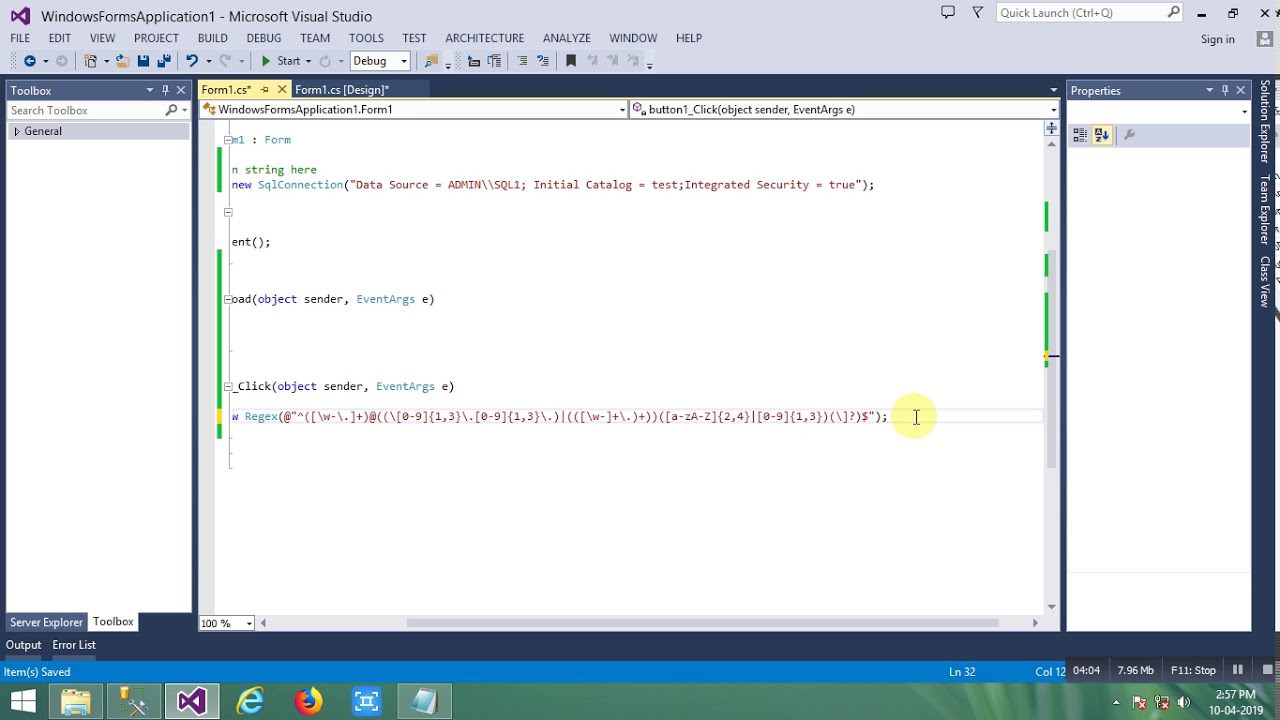Viewport: 1280px width, 720px height.
Task: Click the Alphabetical sort icon in Properties
Action: coord(1102,135)
